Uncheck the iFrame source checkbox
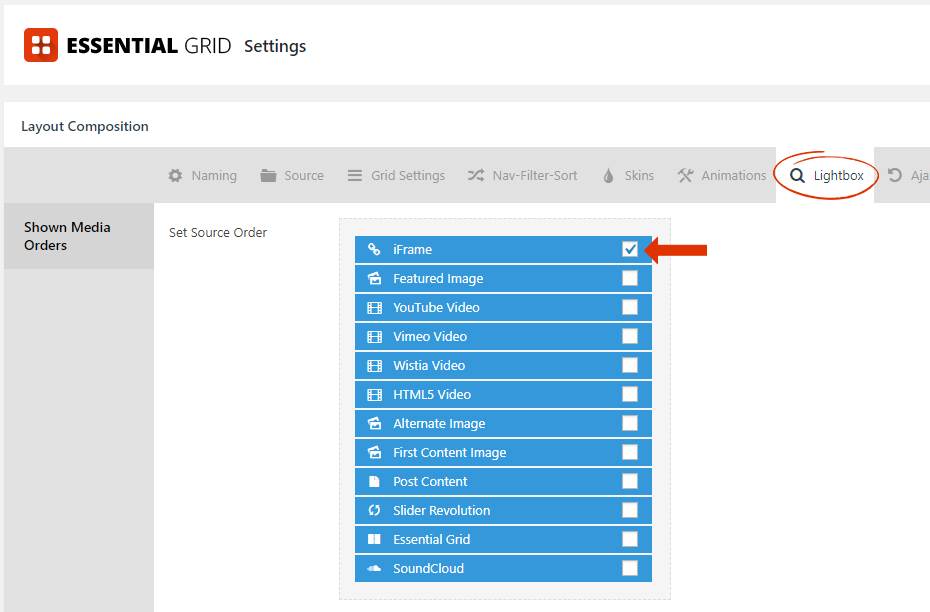 [x=630, y=249]
